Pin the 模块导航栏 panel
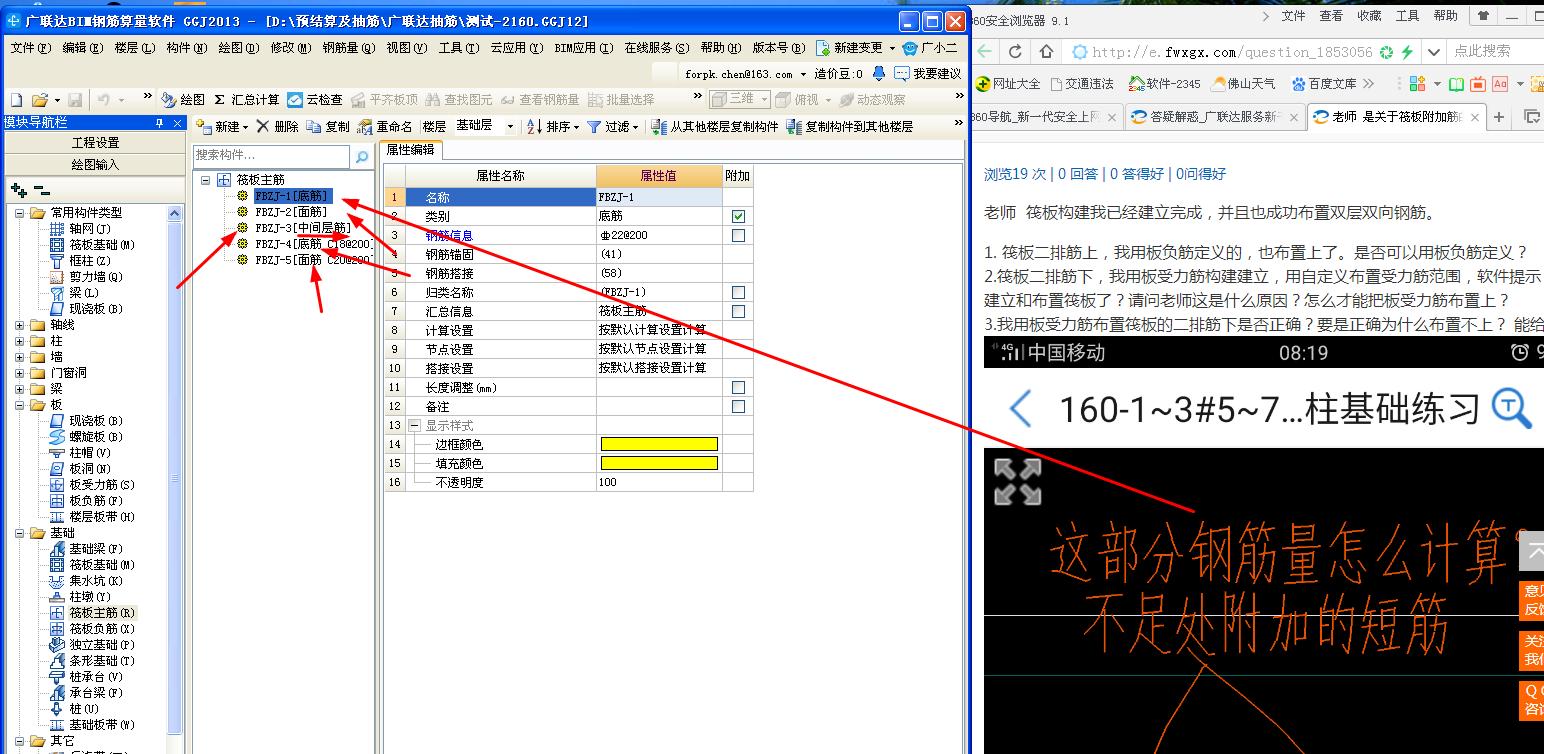Screen dimensions: 1544x754 pyautogui.click(x=159, y=123)
